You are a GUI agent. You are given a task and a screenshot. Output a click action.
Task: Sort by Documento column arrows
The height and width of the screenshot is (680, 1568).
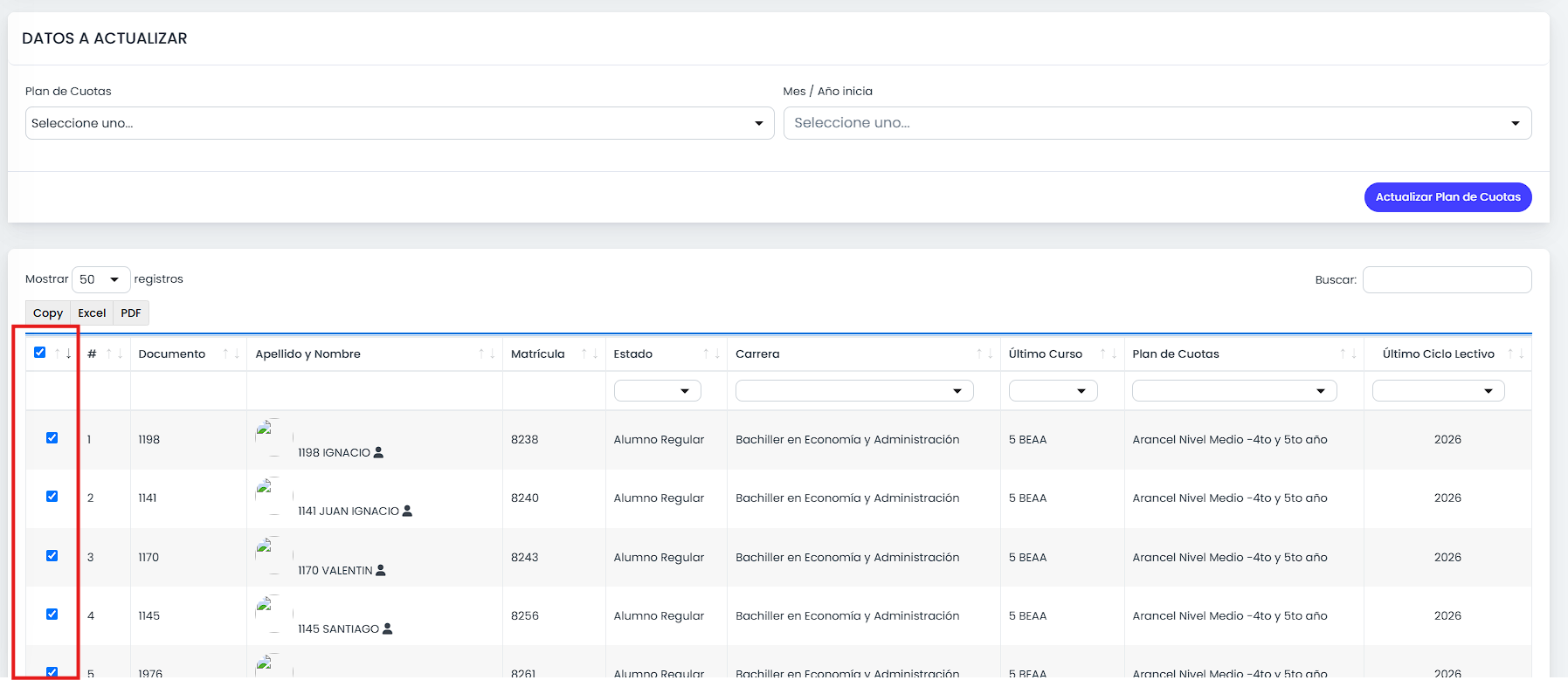231,354
